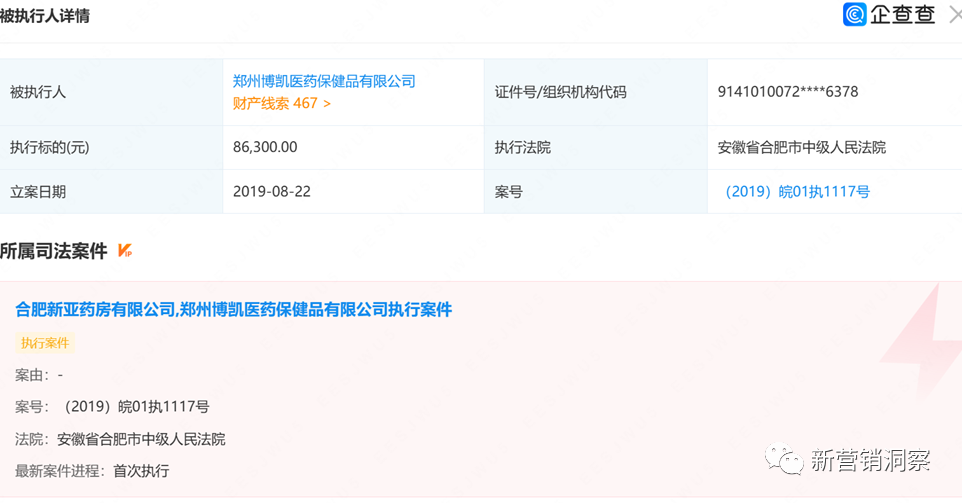Click the VIP badge beside 所属司法案件
962x503 pixels.
coord(125,250)
